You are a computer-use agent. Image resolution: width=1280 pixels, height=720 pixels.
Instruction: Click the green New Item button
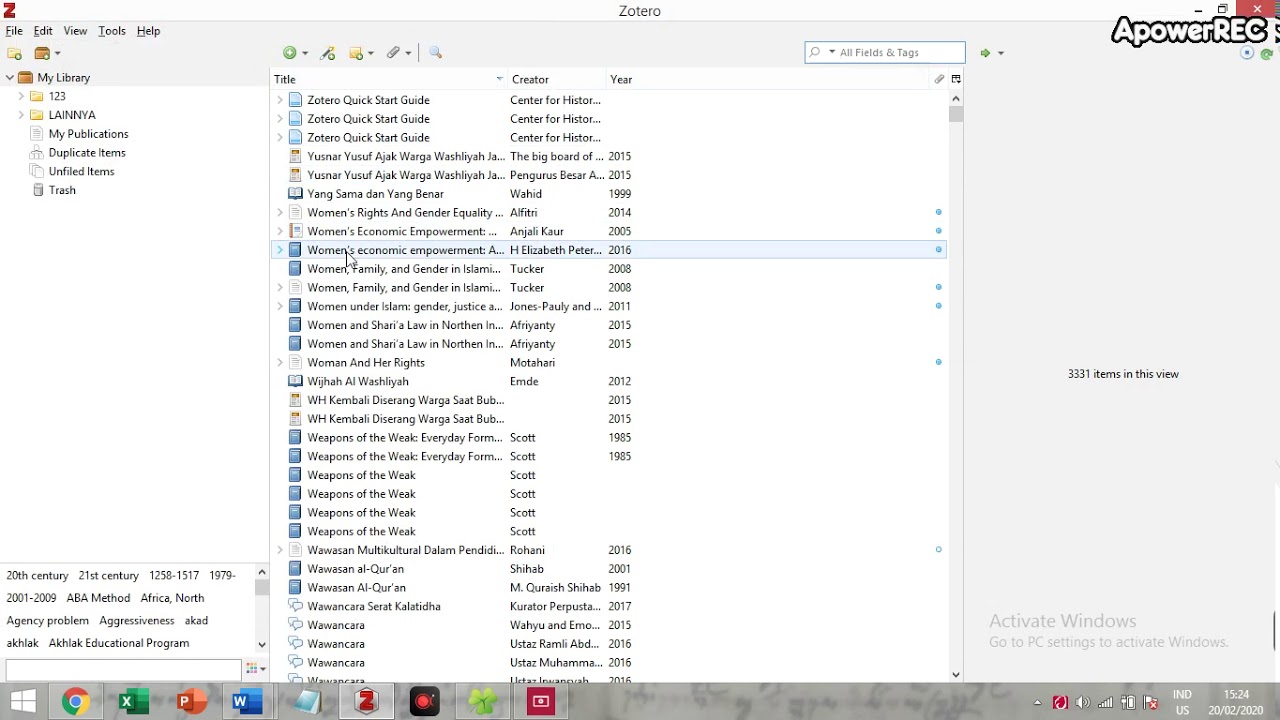(x=289, y=53)
